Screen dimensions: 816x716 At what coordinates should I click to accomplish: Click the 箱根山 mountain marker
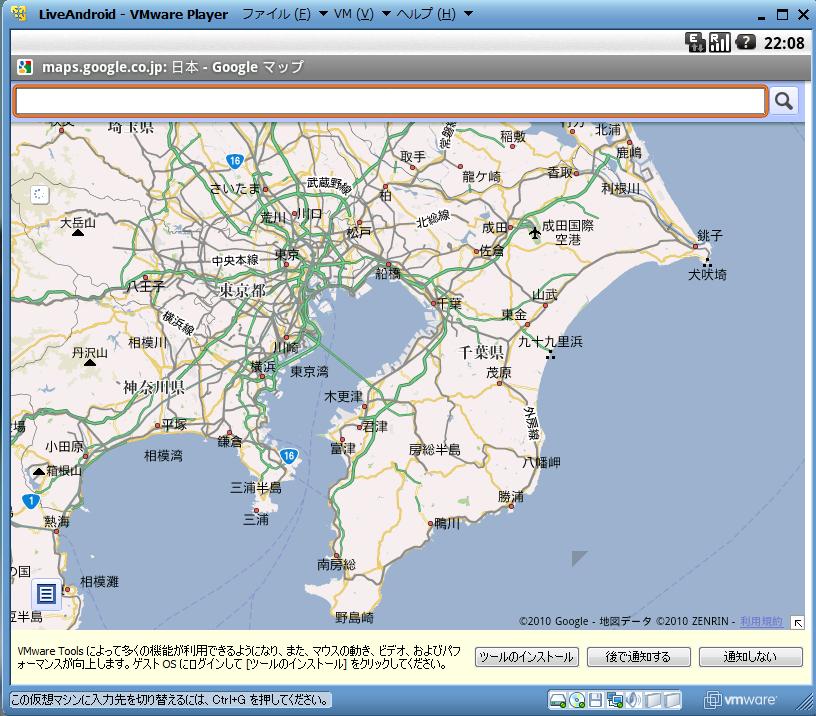(x=39, y=471)
